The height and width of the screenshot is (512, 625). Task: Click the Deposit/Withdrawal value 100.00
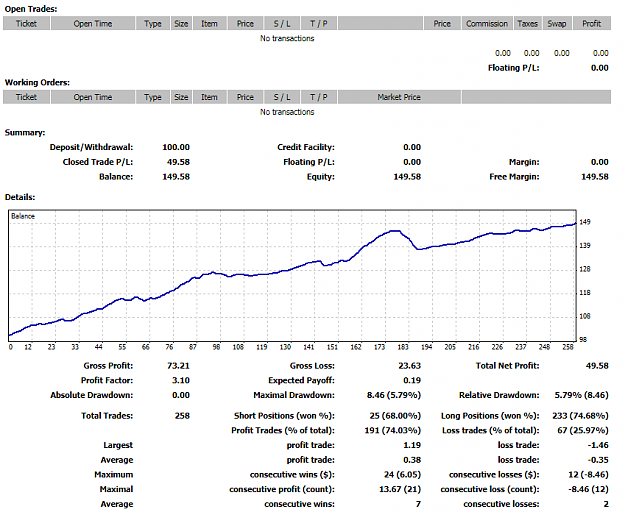tap(176, 147)
